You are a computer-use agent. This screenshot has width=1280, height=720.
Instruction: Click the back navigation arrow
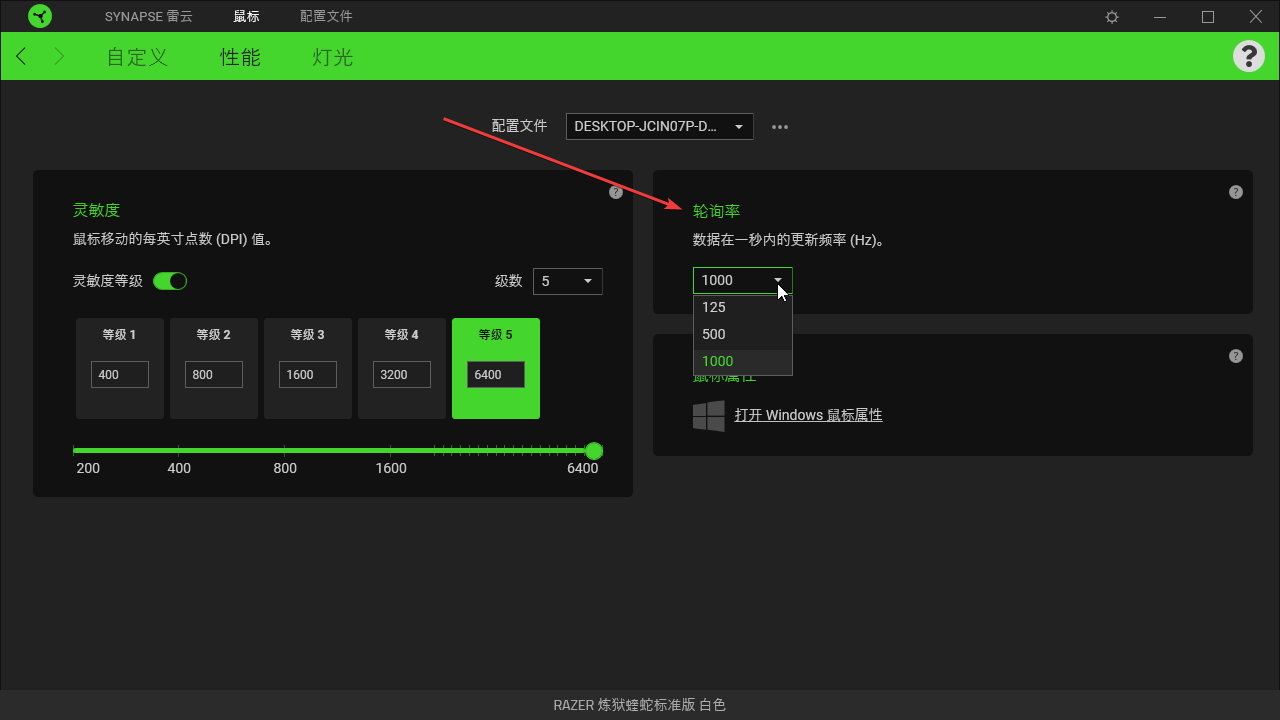tap(20, 56)
